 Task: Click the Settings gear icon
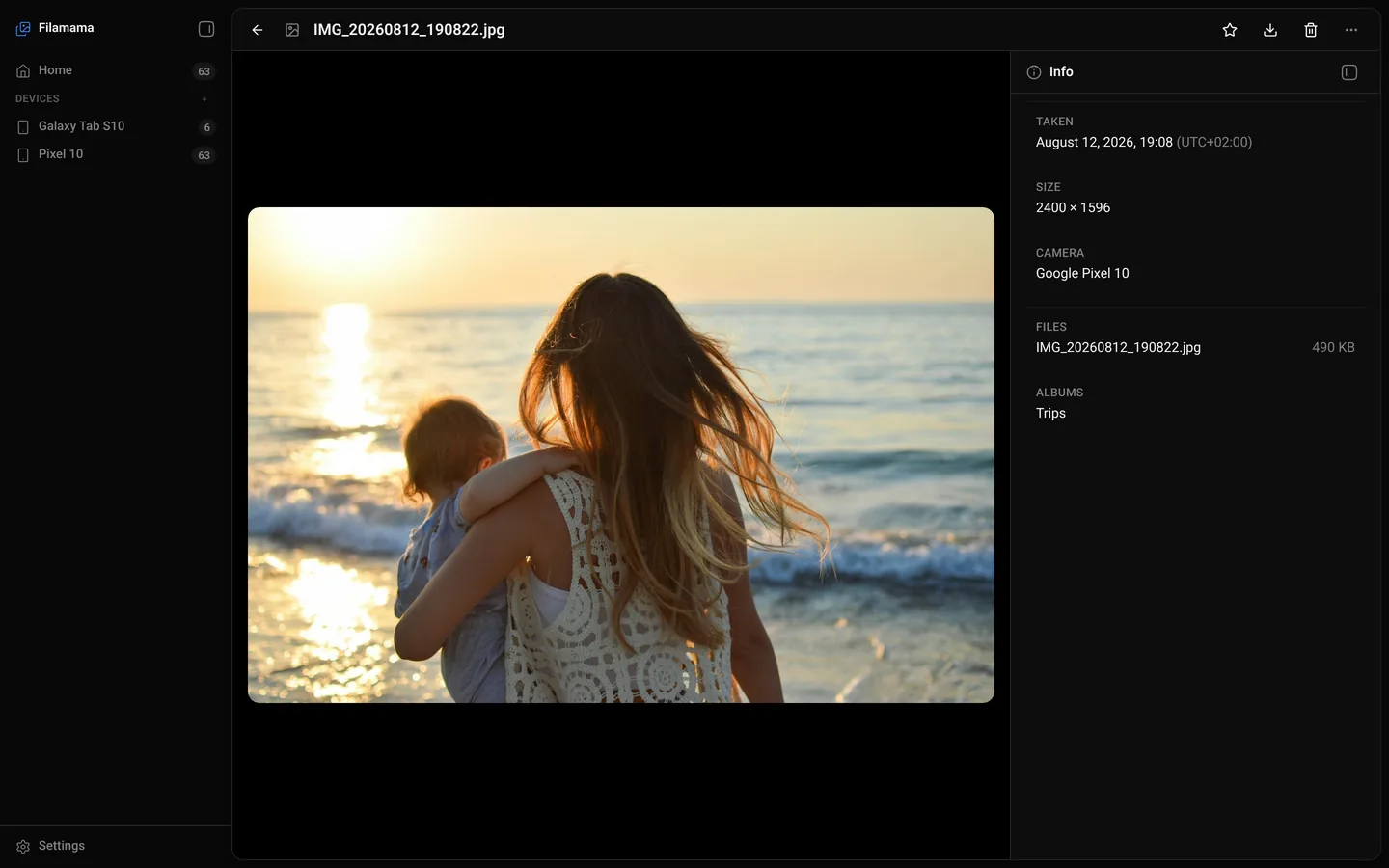click(x=23, y=847)
